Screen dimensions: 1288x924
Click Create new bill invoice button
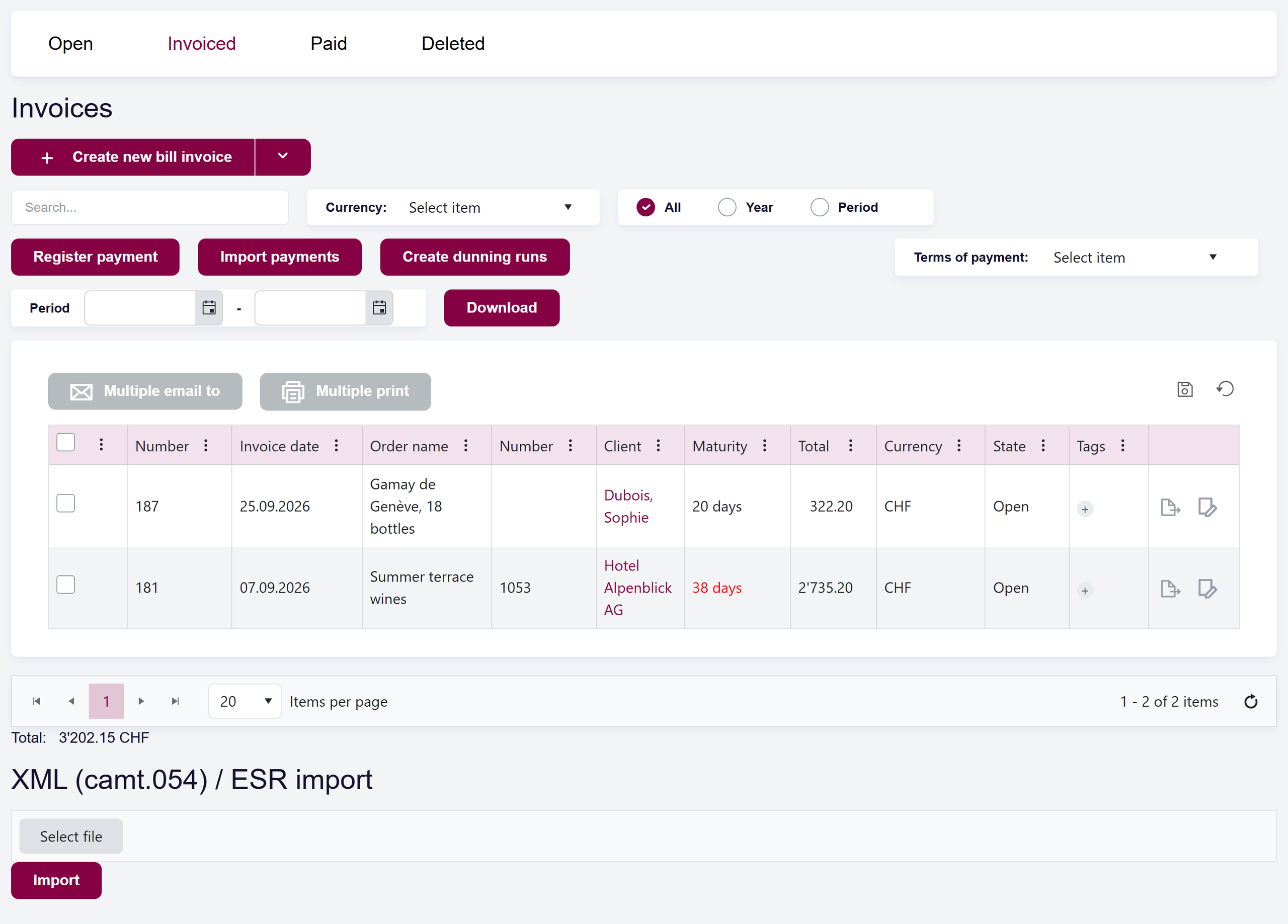point(133,157)
